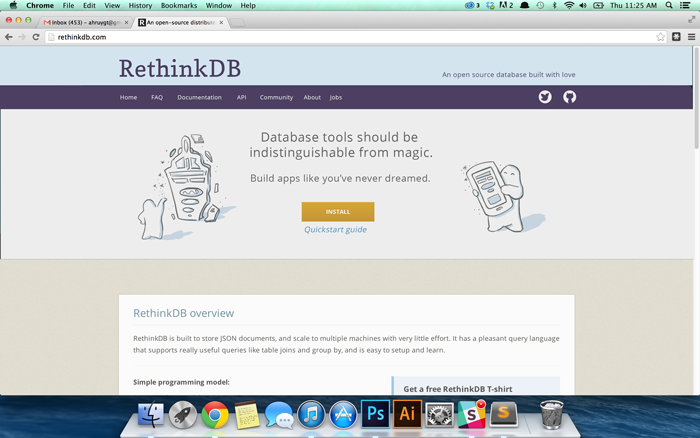Open Google Chrome from the dock

[215, 414]
